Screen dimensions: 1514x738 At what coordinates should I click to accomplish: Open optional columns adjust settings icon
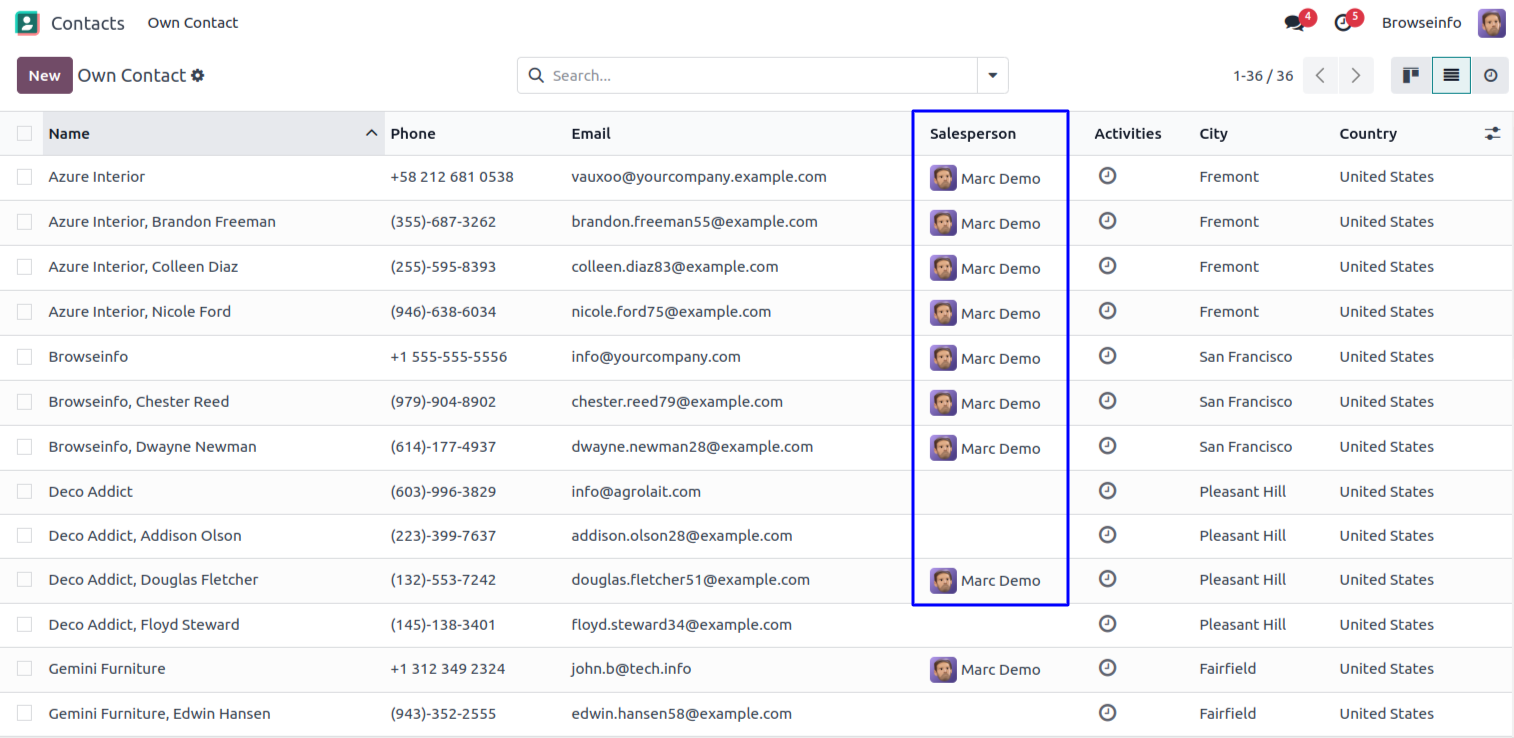tap(1492, 134)
